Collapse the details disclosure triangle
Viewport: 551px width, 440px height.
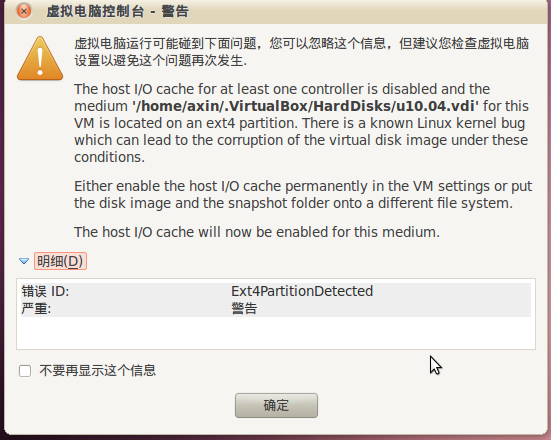pyautogui.click(x=24, y=261)
